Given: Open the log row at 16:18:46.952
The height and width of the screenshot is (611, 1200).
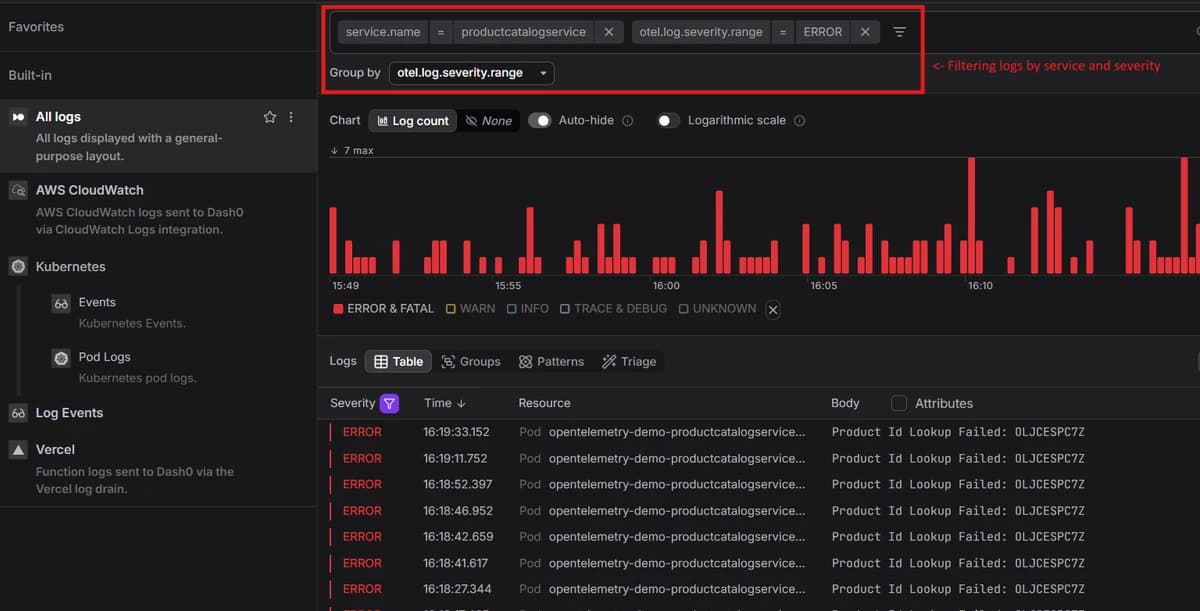Looking at the screenshot, I should tap(760, 511).
